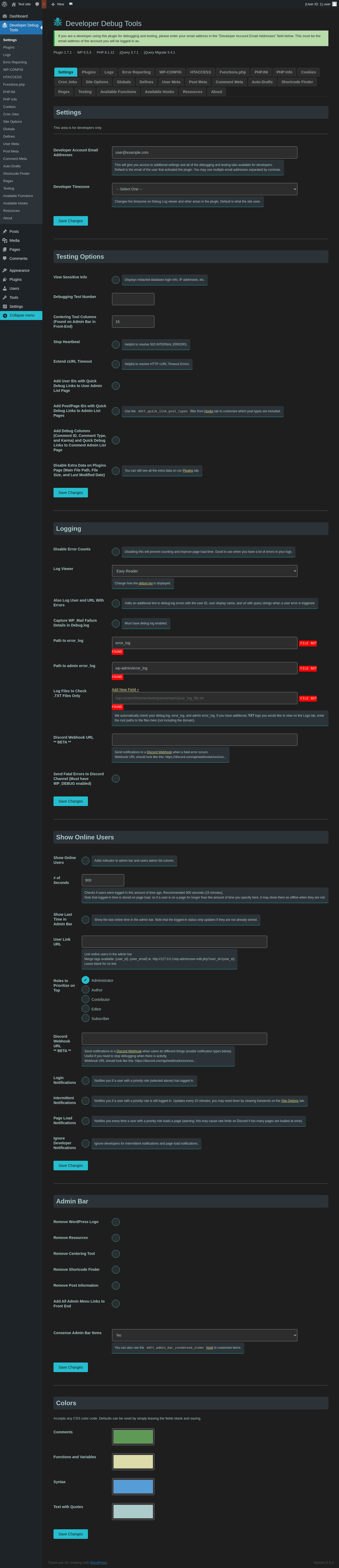Enable Send Fatal Errors to Discord Channel
339x1568 pixels.
point(115,778)
